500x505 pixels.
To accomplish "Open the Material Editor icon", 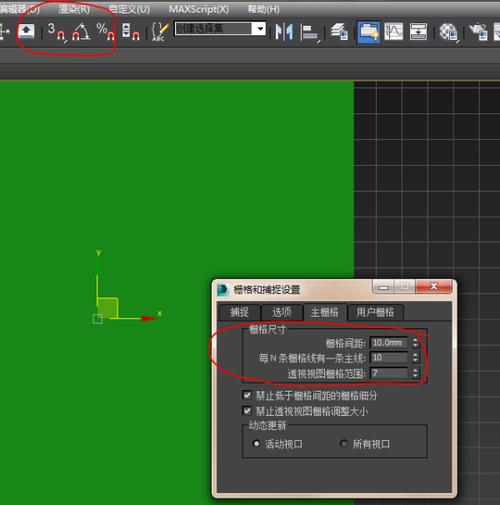I will click(x=448, y=32).
